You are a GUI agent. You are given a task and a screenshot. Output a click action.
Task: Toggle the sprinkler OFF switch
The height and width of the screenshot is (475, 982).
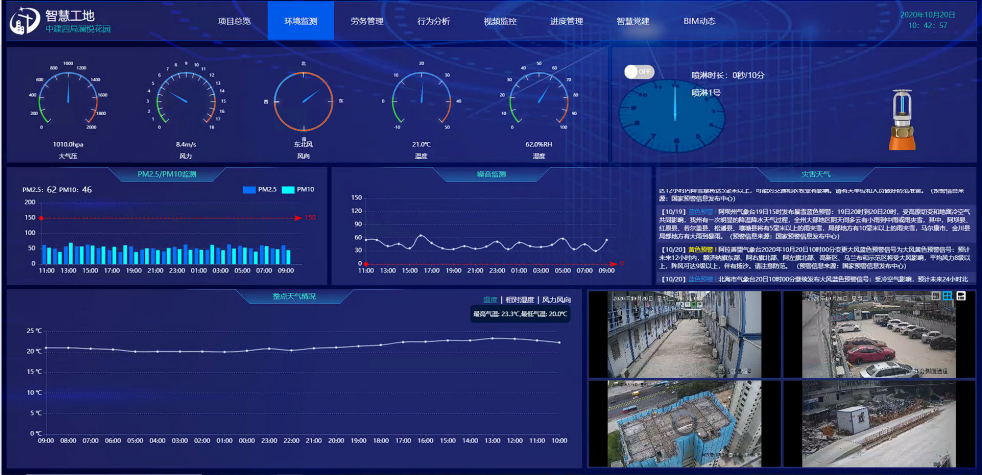(638, 72)
